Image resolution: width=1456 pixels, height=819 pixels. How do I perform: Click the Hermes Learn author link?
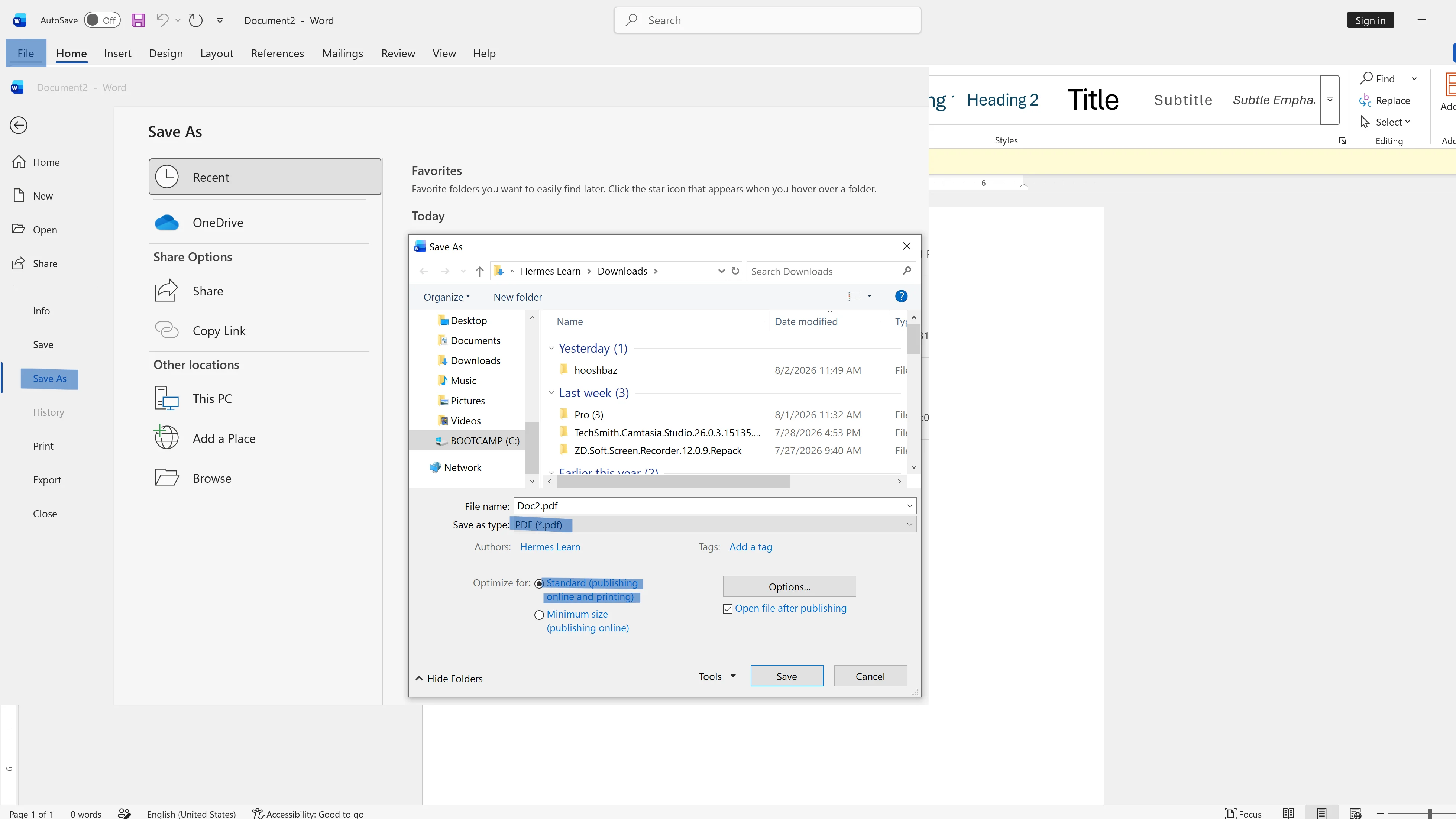(x=550, y=547)
